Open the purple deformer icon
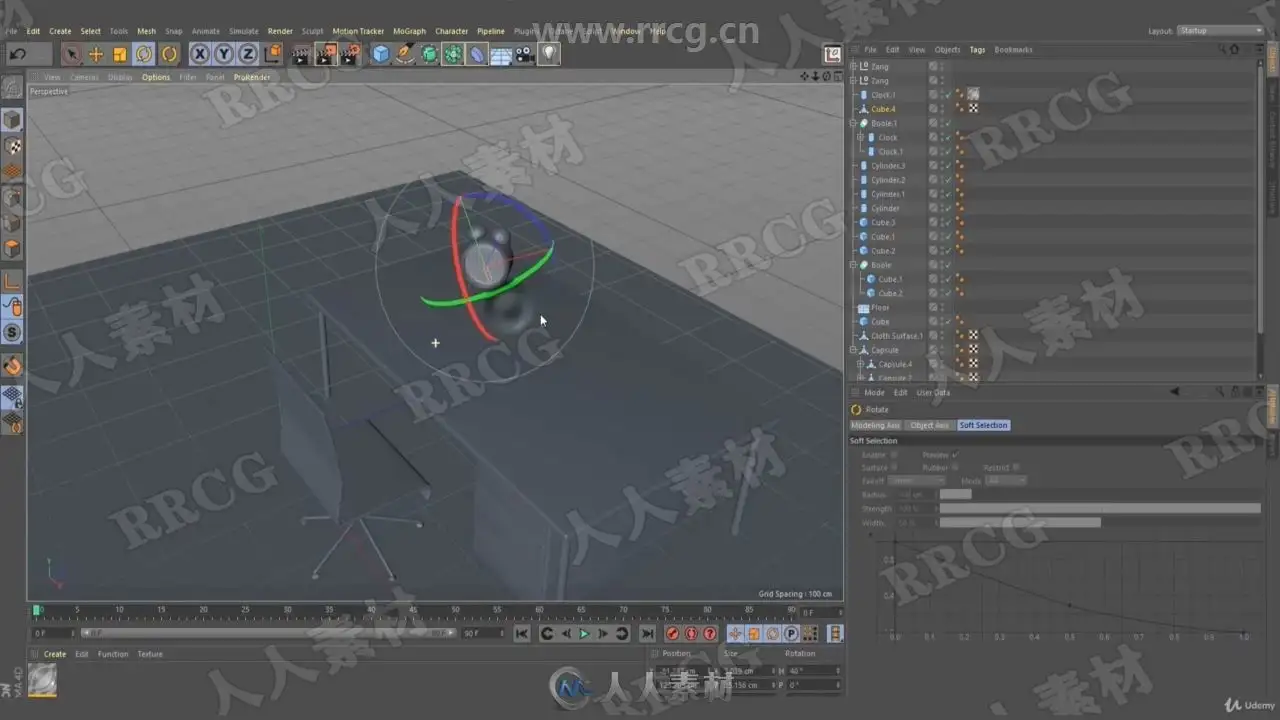This screenshot has width=1280, height=720. point(477,54)
